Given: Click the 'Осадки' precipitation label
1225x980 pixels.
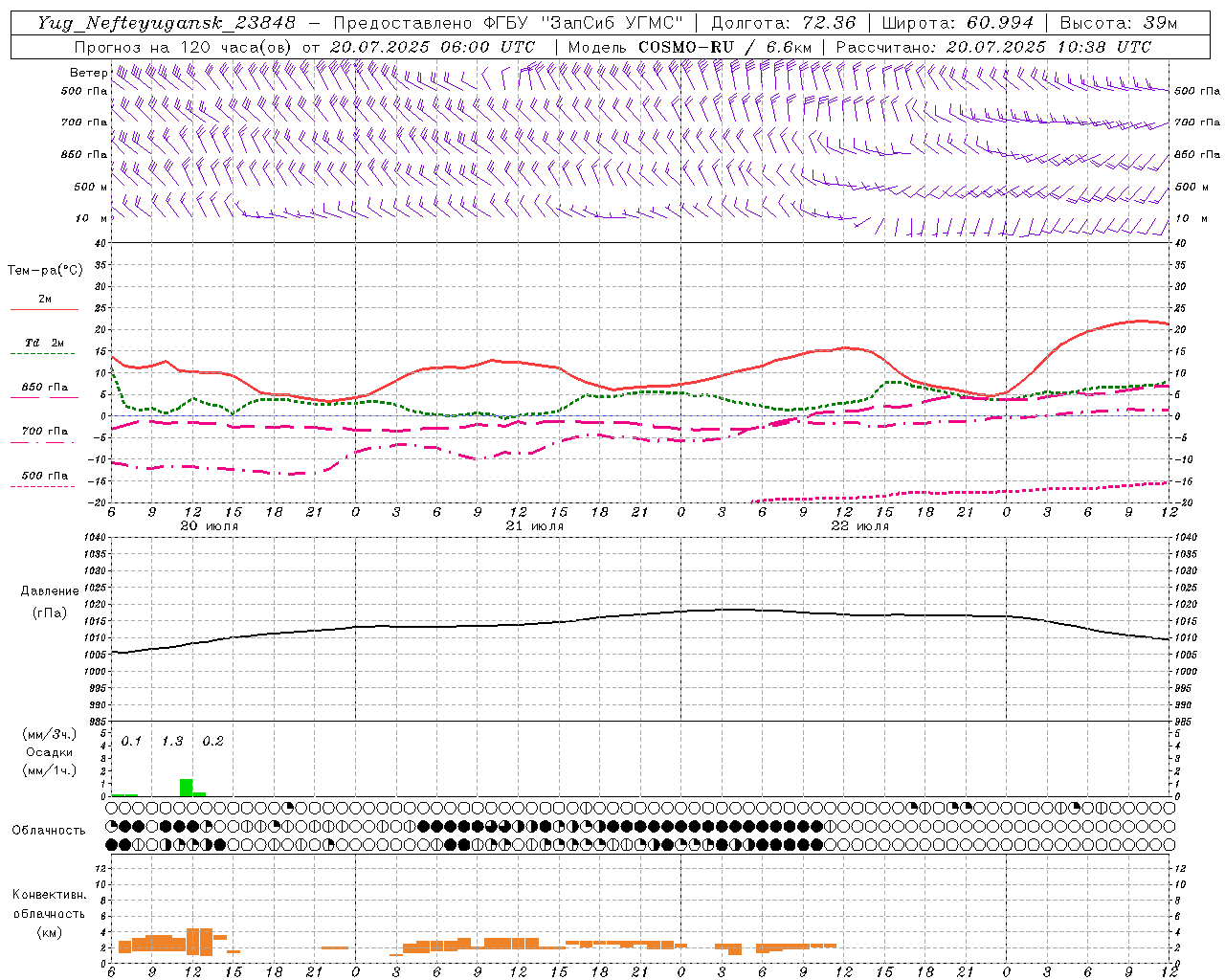Looking at the screenshot, I should tap(50, 752).
